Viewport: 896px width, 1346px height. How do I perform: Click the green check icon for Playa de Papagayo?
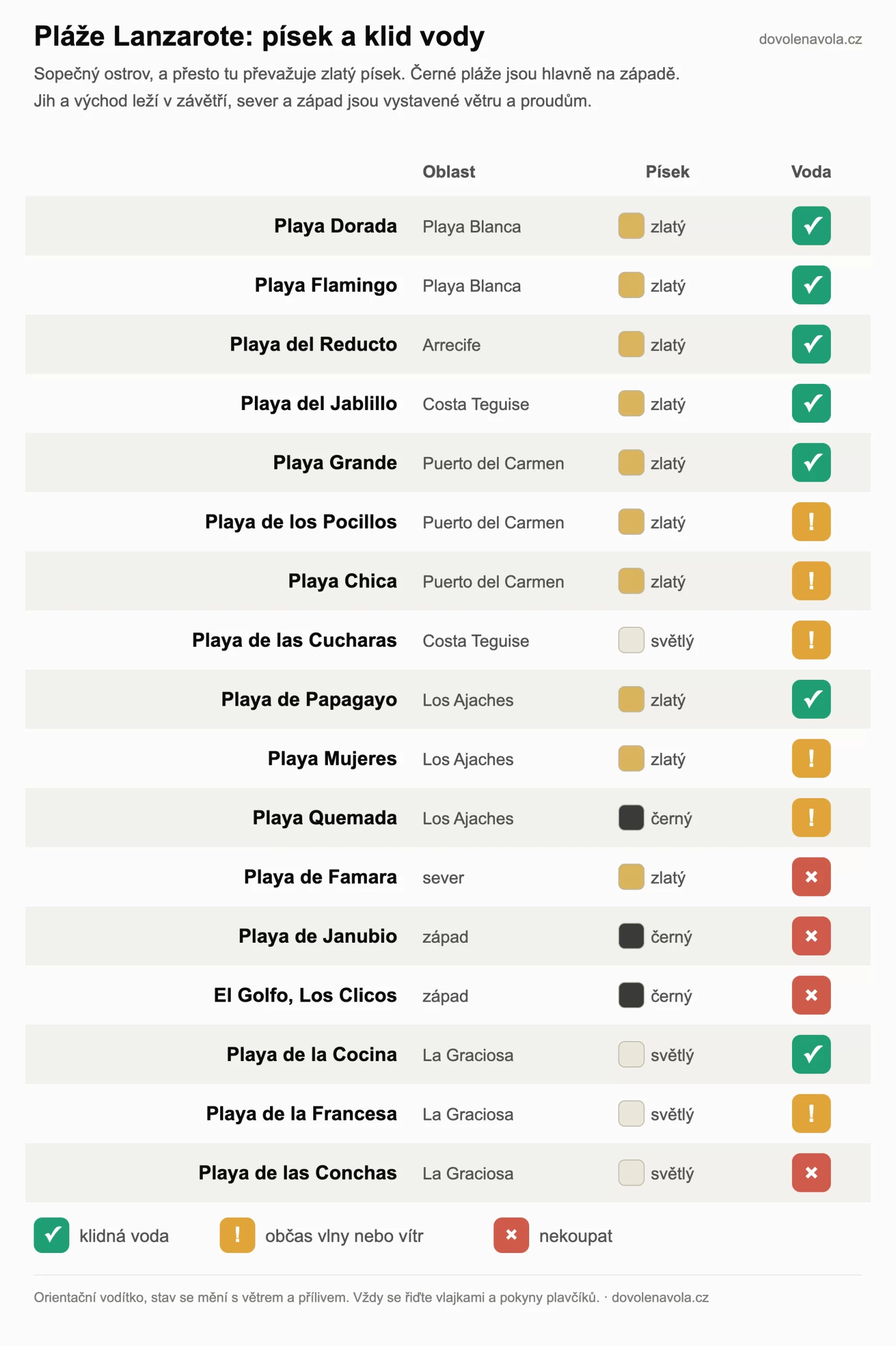click(x=811, y=699)
